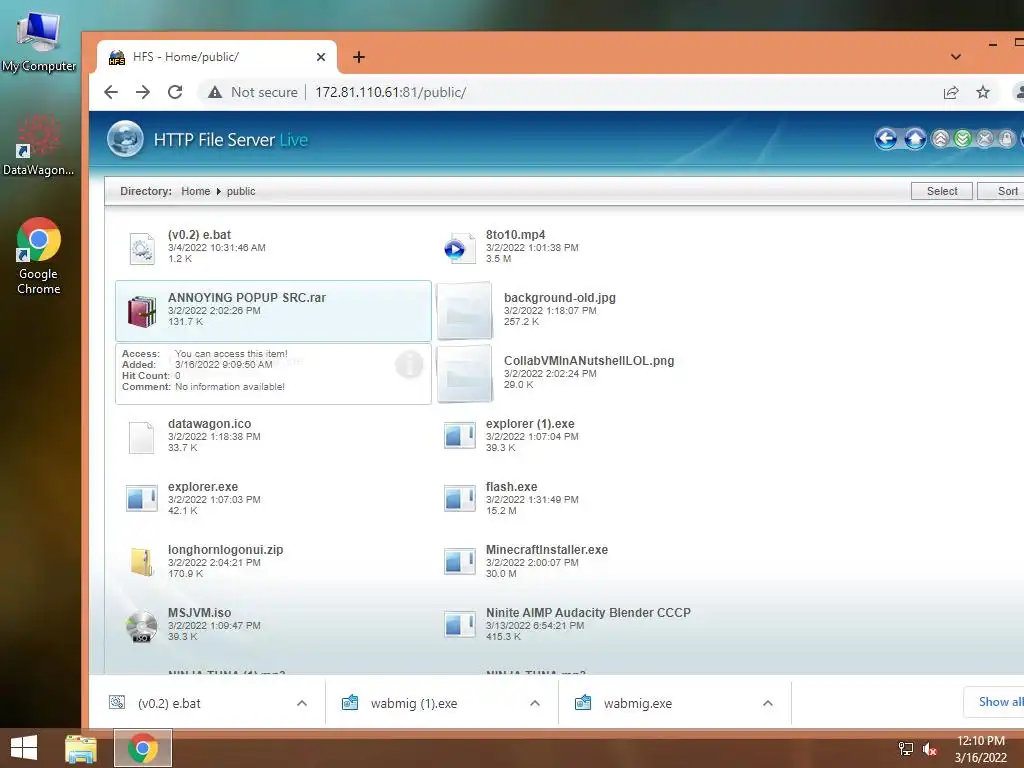Click the MSJVM.iso disc icon
The height and width of the screenshot is (768, 1024).
tap(142, 626)
